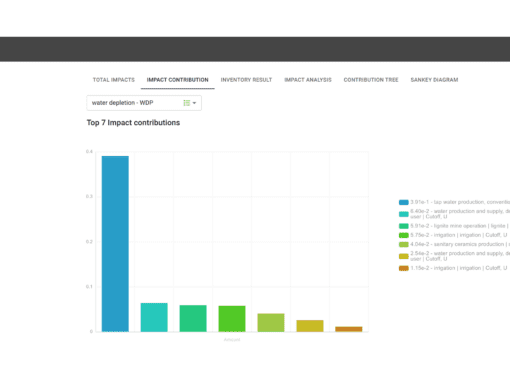510x382 pixels.
Task: Switch to Inventory Result tab
Action: [x=246, y=80]
